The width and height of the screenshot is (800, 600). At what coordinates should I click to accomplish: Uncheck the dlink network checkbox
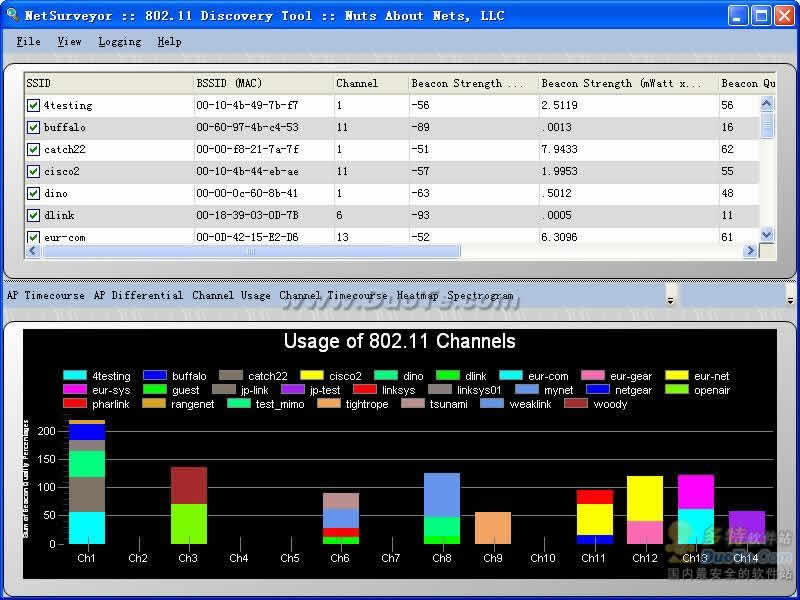click(x=33, y=215)
